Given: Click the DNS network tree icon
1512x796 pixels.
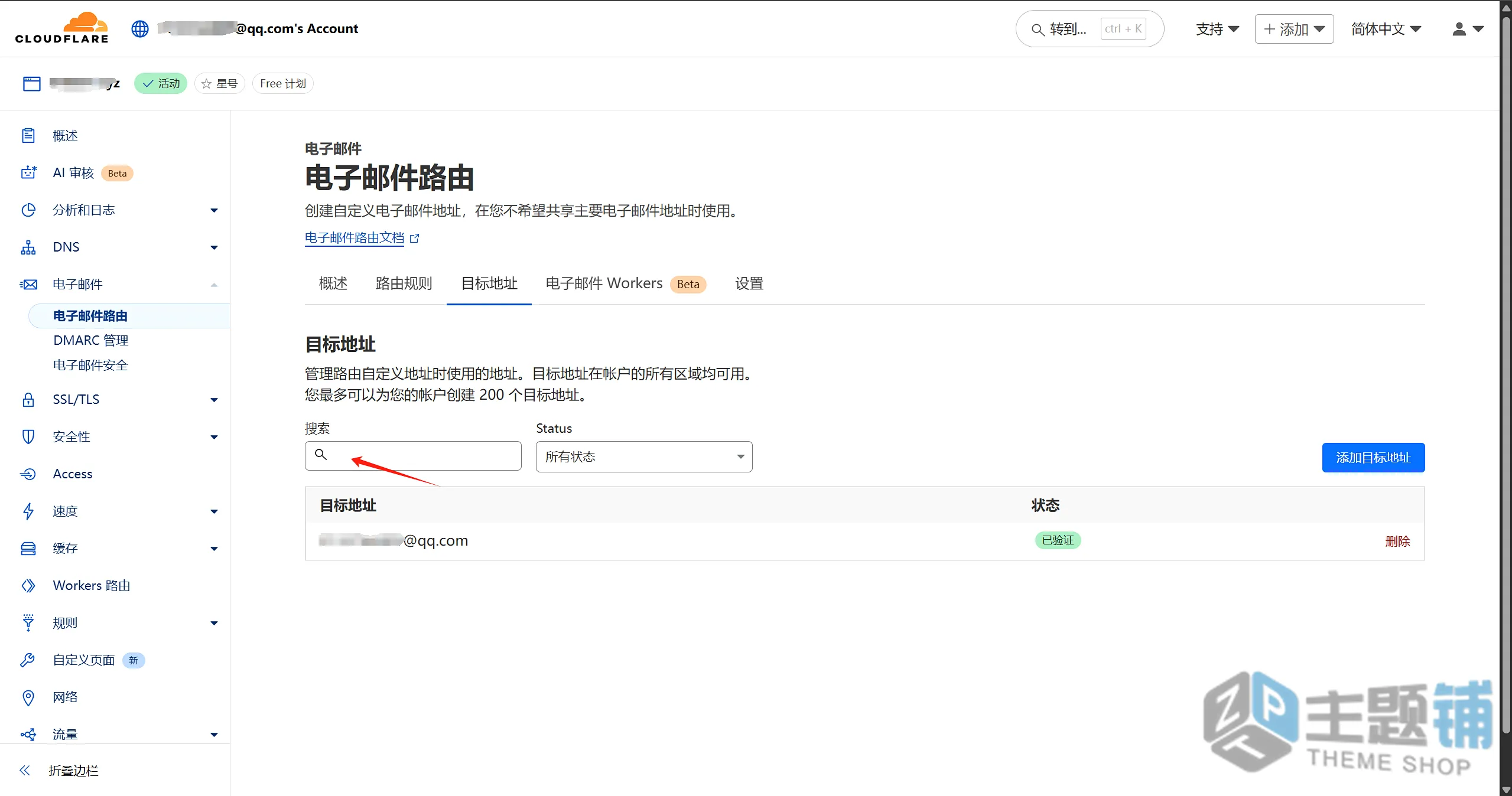Looking at the screenshot, I should (28, 247).
